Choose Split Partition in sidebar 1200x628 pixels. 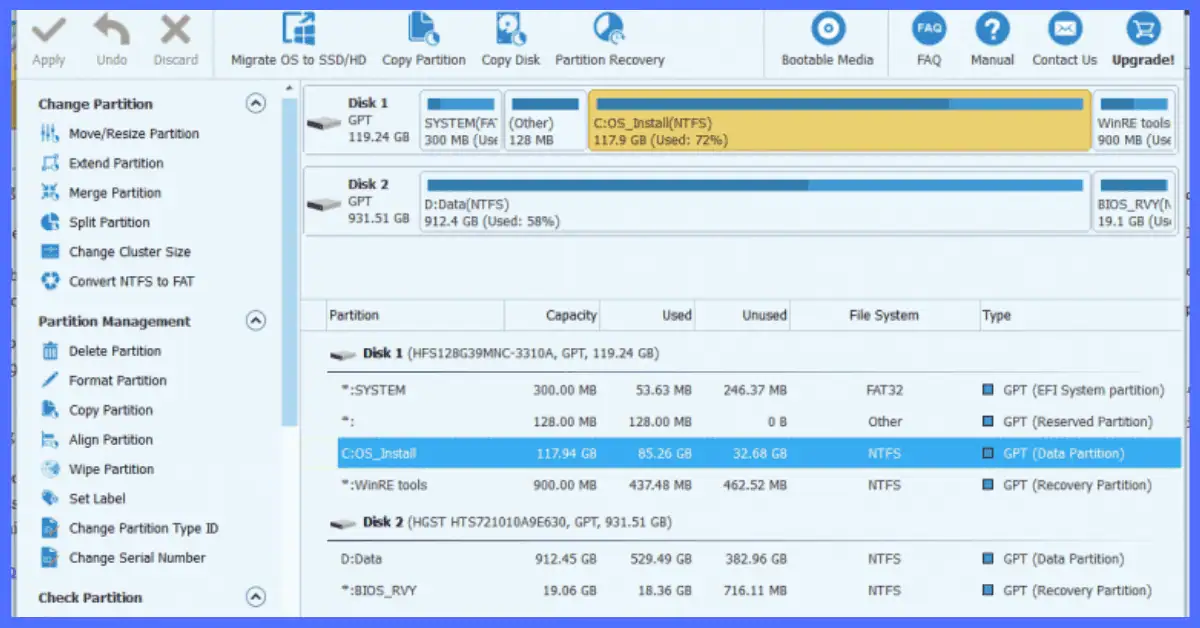tap(96, 222)
